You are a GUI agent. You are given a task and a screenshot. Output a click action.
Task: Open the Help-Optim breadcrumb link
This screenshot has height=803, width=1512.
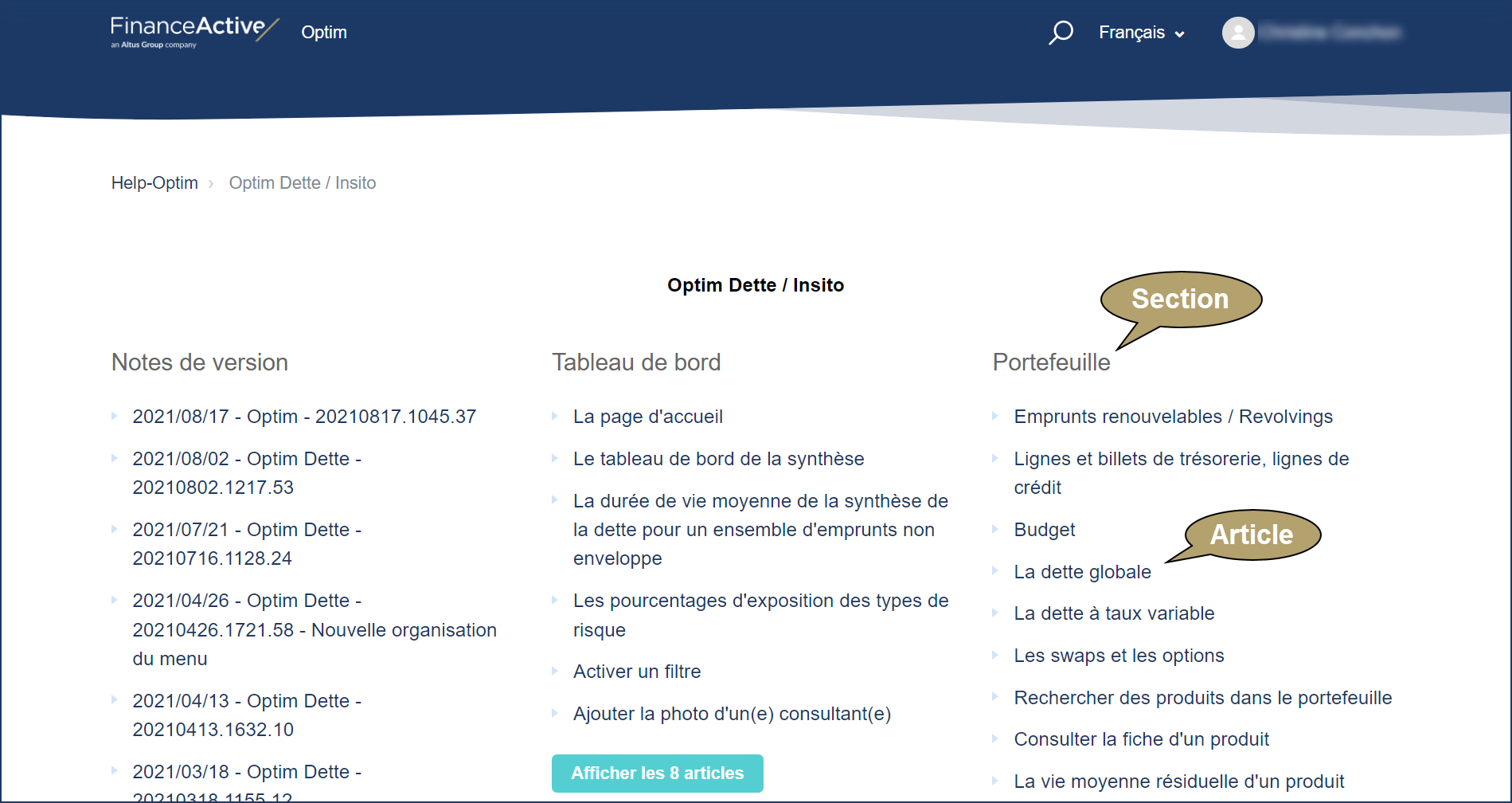click(154, 182)
